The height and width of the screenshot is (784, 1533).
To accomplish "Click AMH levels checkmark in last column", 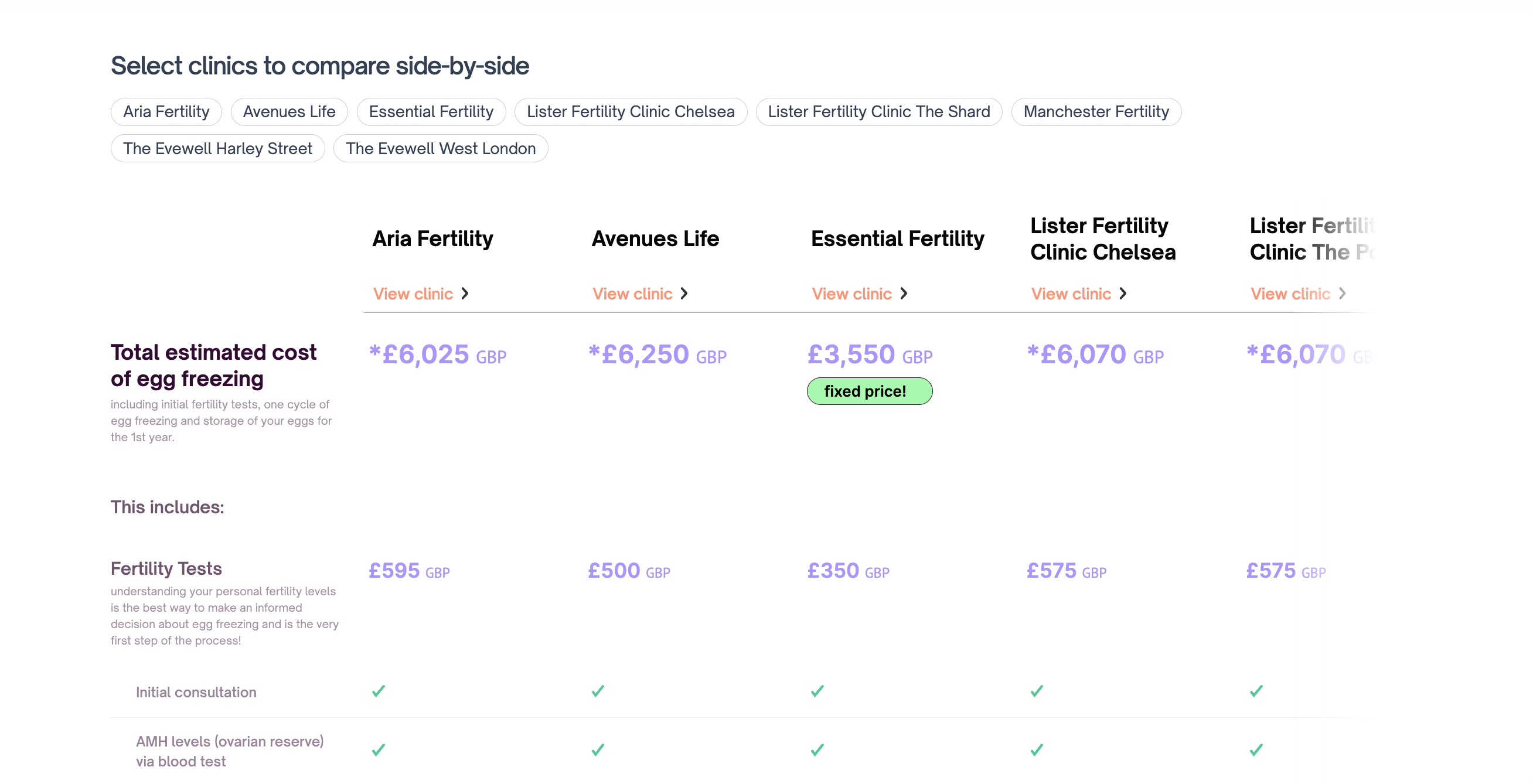I will click(1256, 750).
